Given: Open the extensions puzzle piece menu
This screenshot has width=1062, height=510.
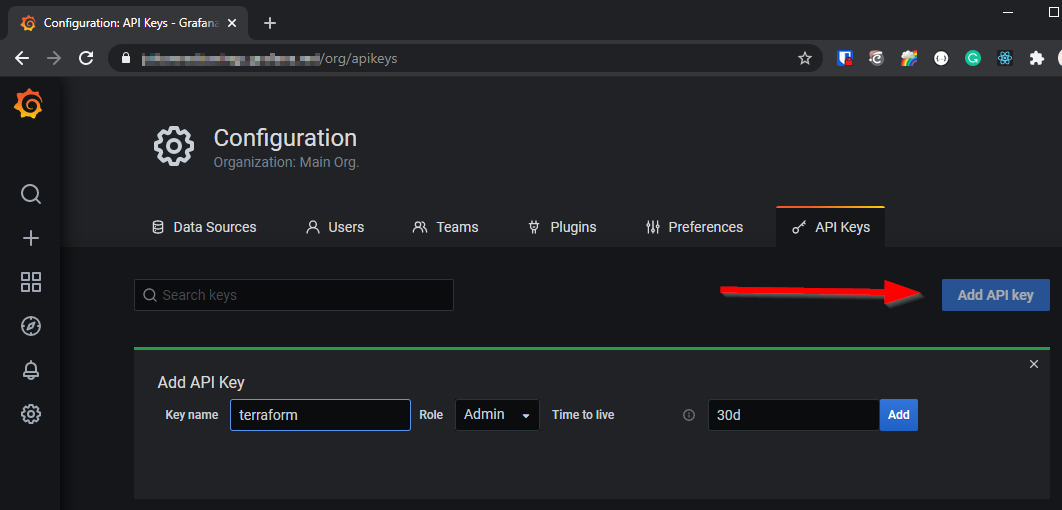Looking at the screenshot, I should coord(1036,58).
